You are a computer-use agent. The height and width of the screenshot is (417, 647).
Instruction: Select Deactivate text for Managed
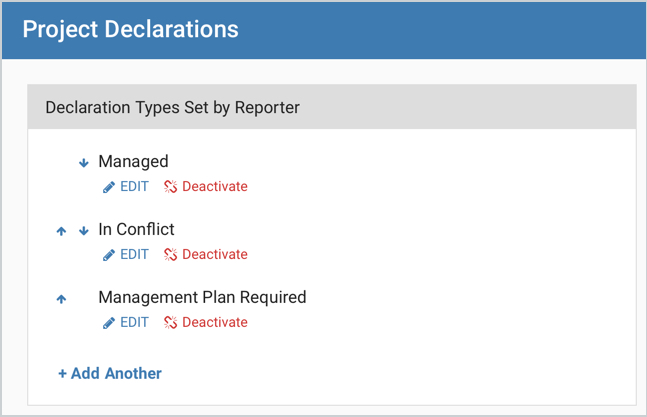click(215, 186)
